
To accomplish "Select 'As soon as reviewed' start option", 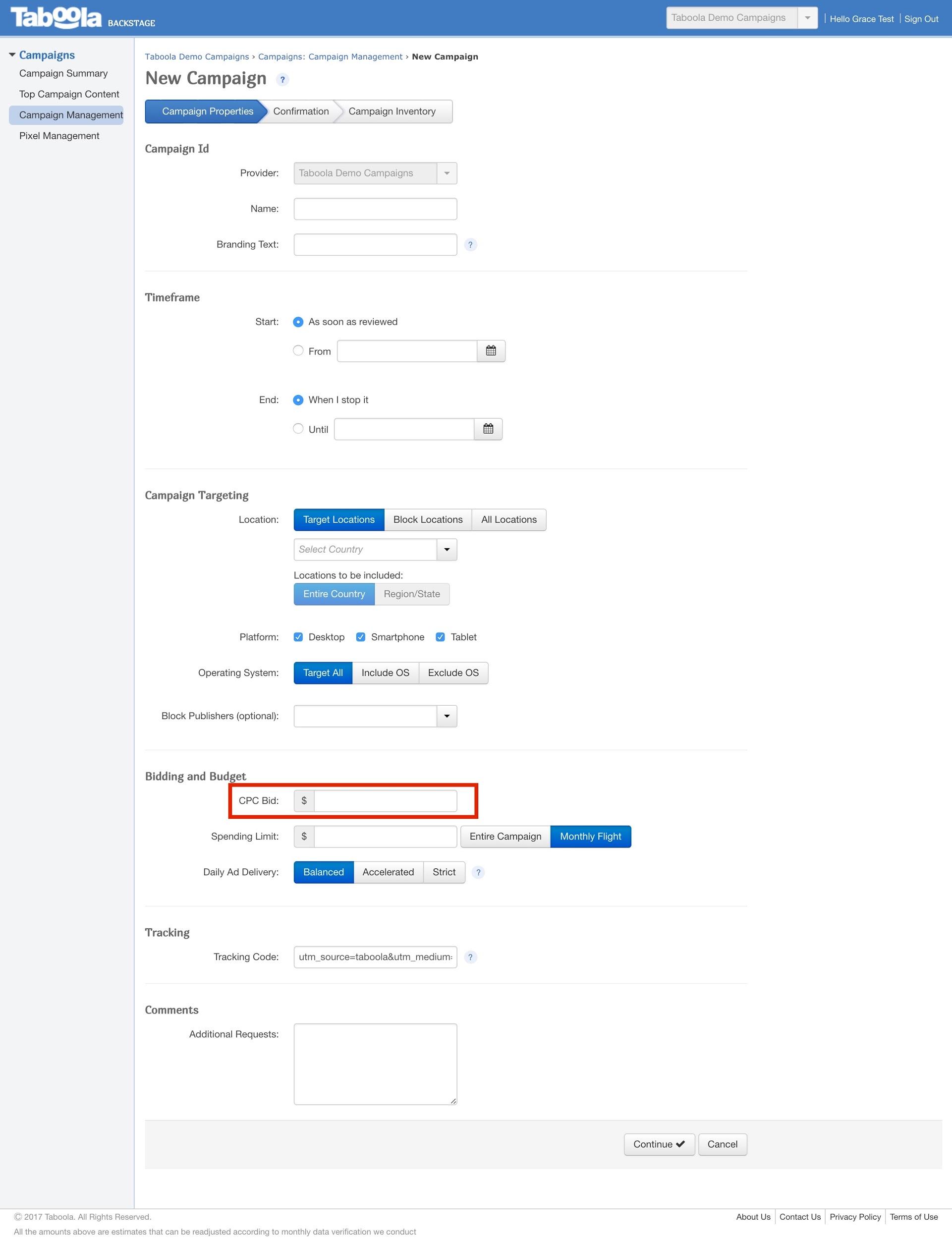I will click(298, 322).
